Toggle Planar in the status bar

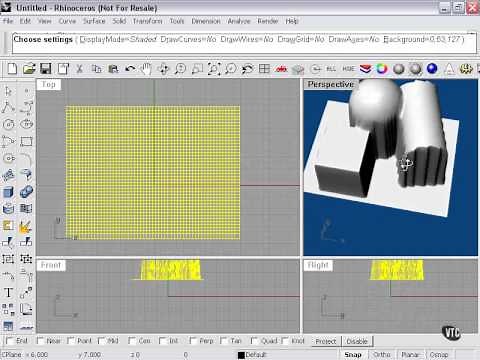(410, 355)
